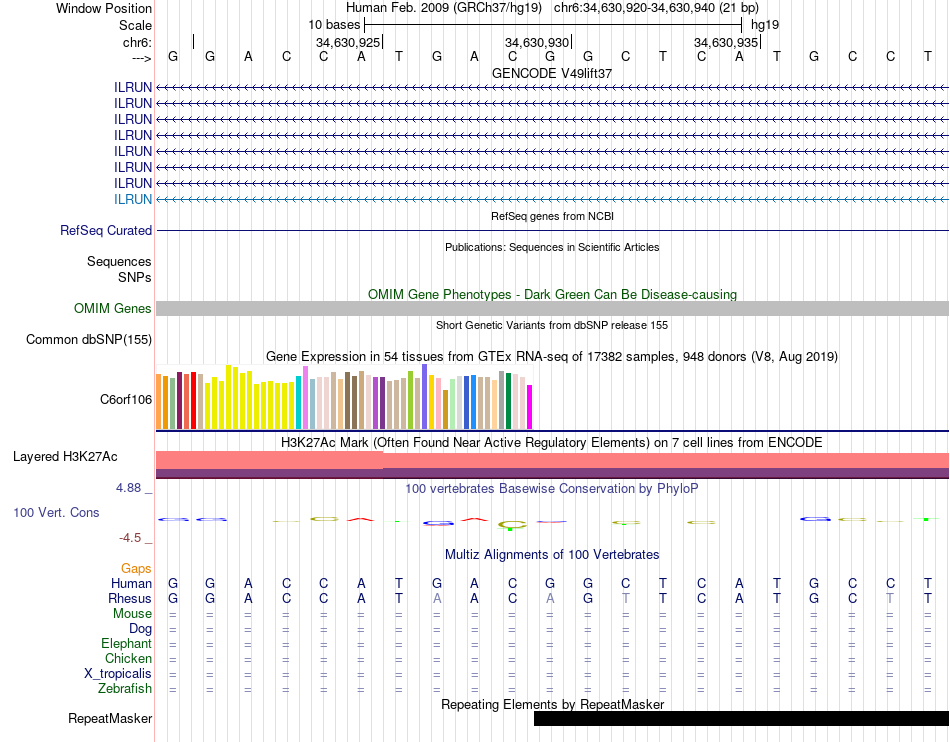Select the Mouse alignment row label

(x=132, y=614)
